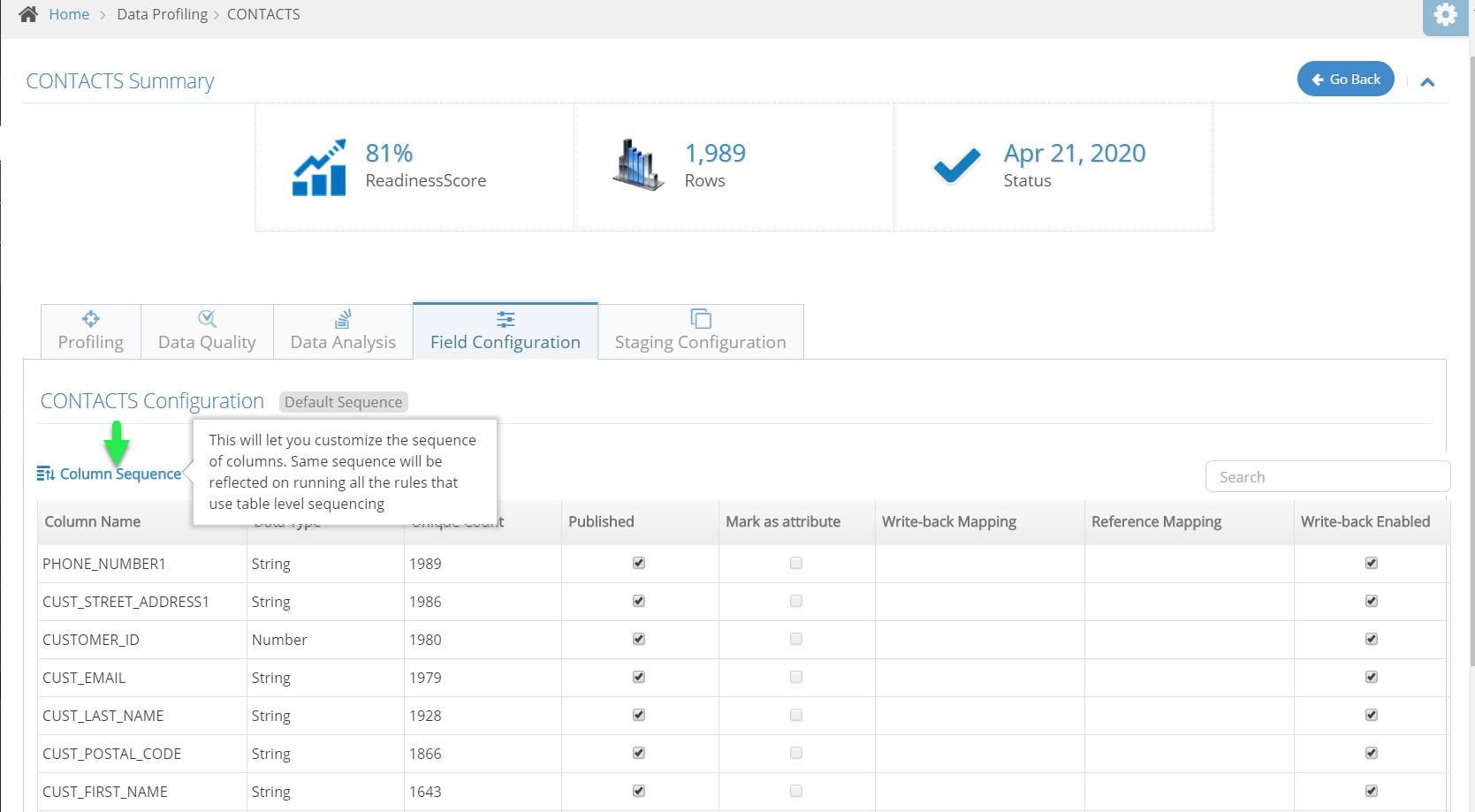Select the Field Configuration tab
1475x812 pixels.
pos(506,331)
